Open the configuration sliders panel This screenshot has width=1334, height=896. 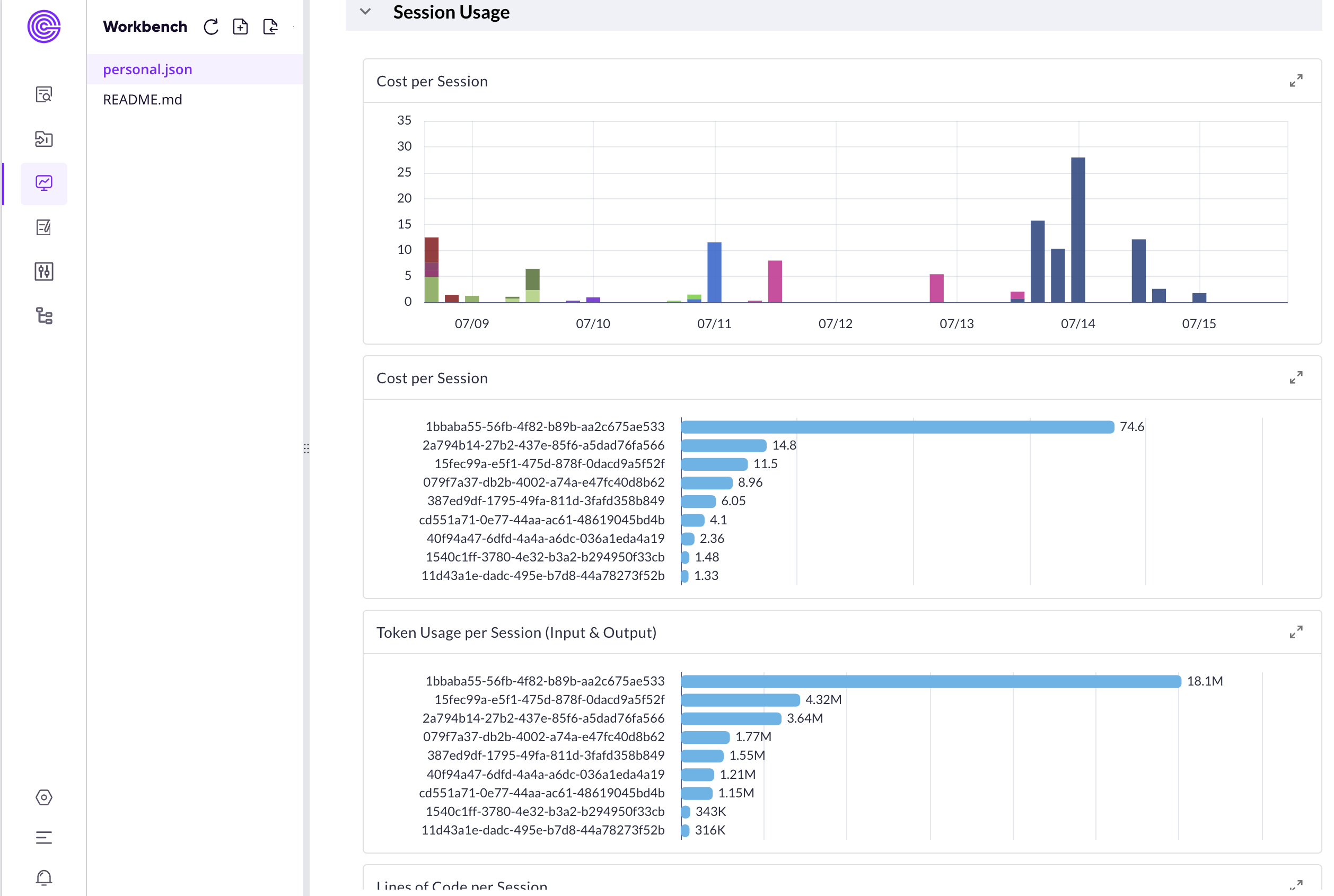43,272
